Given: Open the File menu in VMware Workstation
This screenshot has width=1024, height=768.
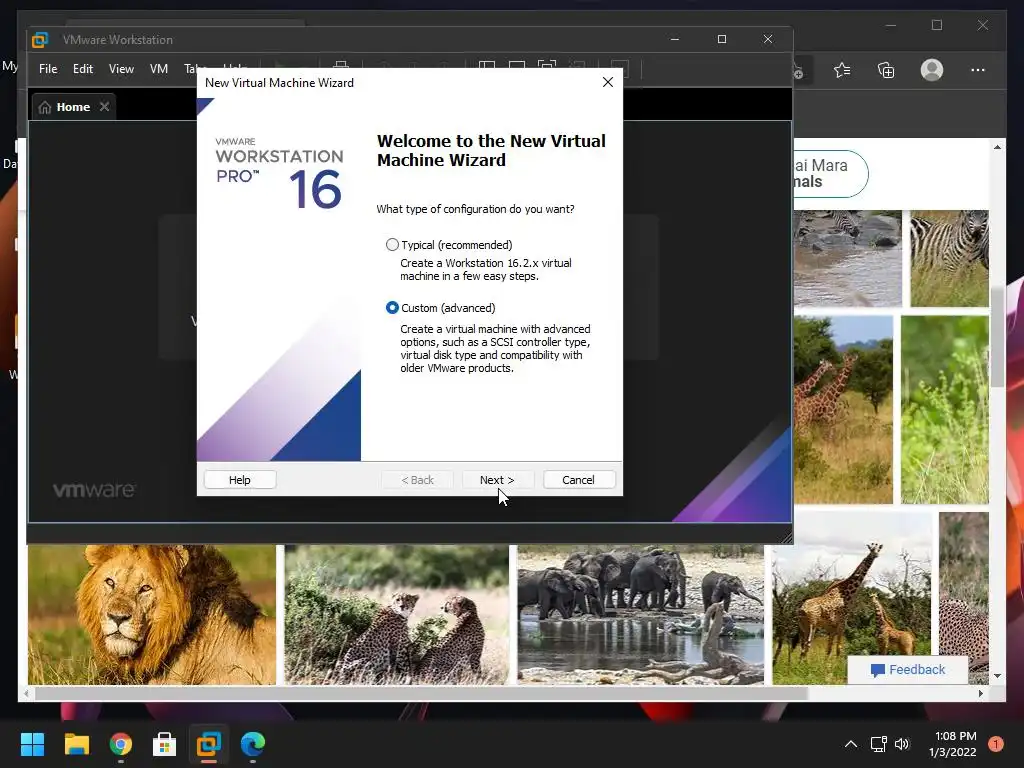Looking at the screenshot, I should click(x=48, y=69).
